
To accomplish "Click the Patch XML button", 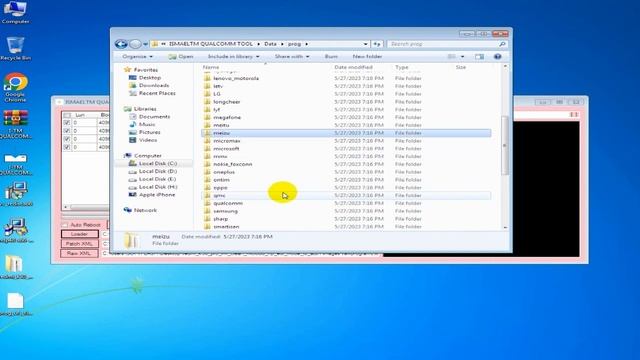I will (x=80, y=244).
